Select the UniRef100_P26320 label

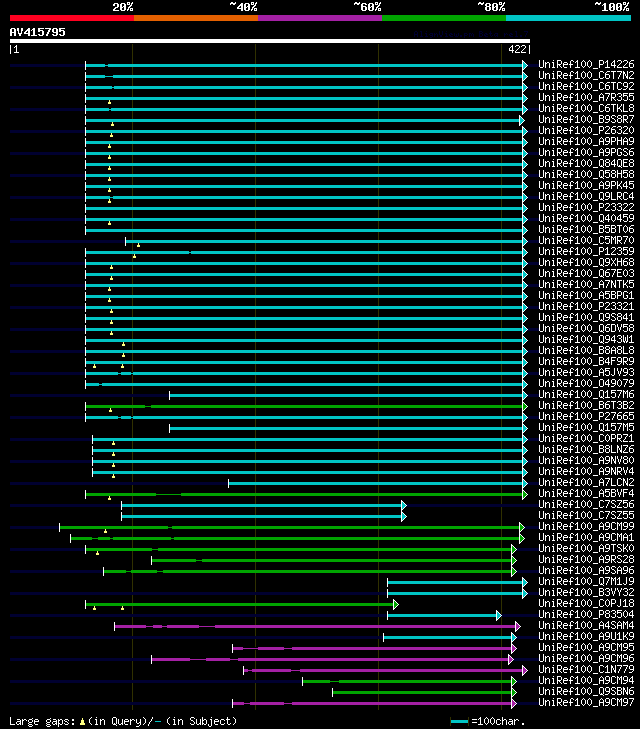pyautogui.click(x=586, y=130)
